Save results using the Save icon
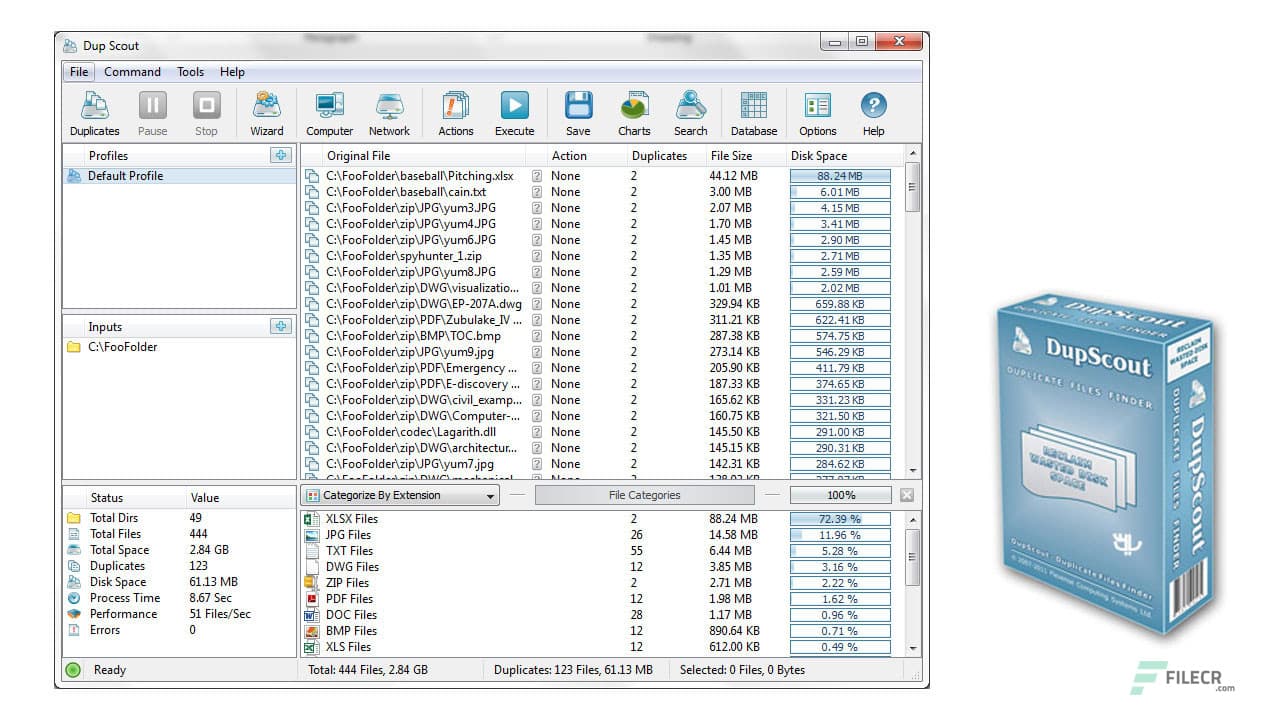The height and width of the screenshot is (720, 1280). click(x=578, y=113)
